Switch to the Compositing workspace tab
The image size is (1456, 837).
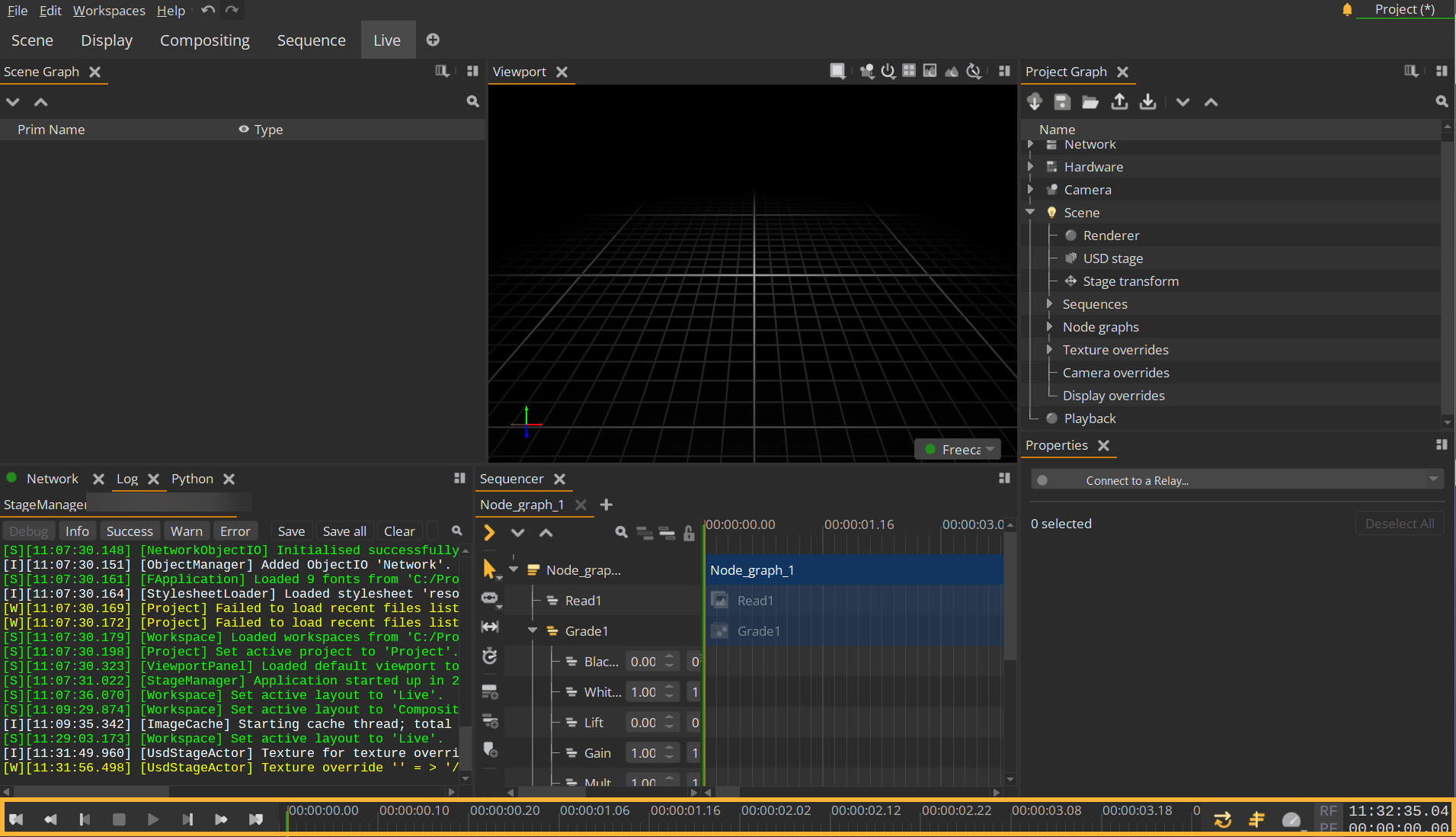click(204, 40)
